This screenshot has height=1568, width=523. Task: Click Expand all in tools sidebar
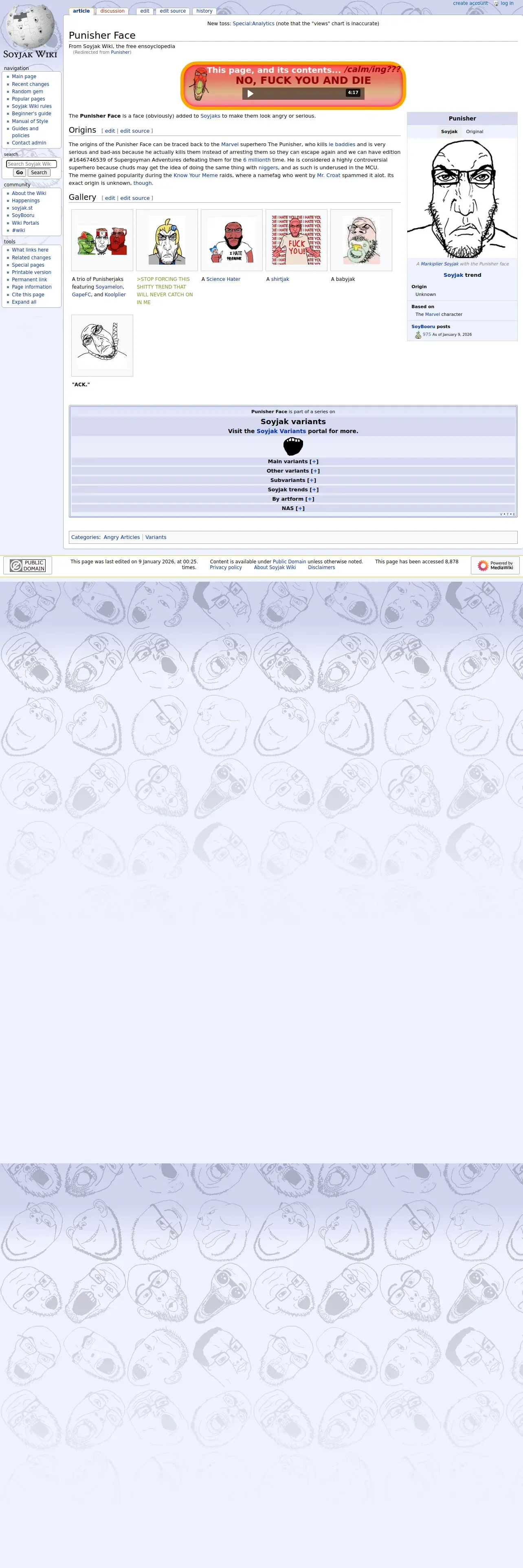[24, 302]
